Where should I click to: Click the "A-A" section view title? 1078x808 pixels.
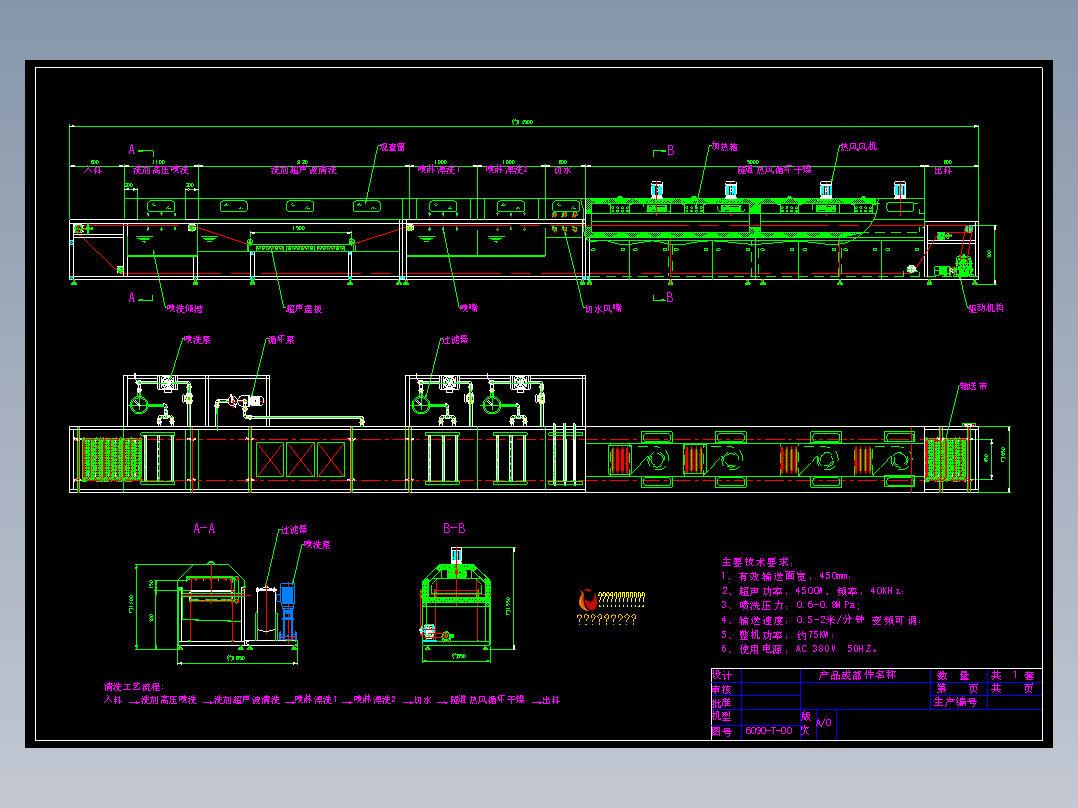click(x=204, y=529)
